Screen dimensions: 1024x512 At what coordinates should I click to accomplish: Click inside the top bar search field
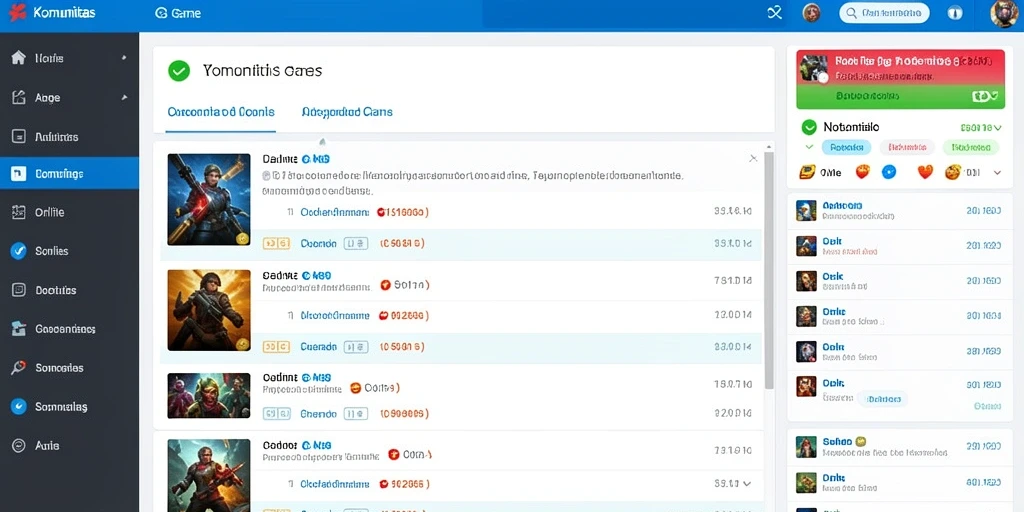[x=884, y=12]
